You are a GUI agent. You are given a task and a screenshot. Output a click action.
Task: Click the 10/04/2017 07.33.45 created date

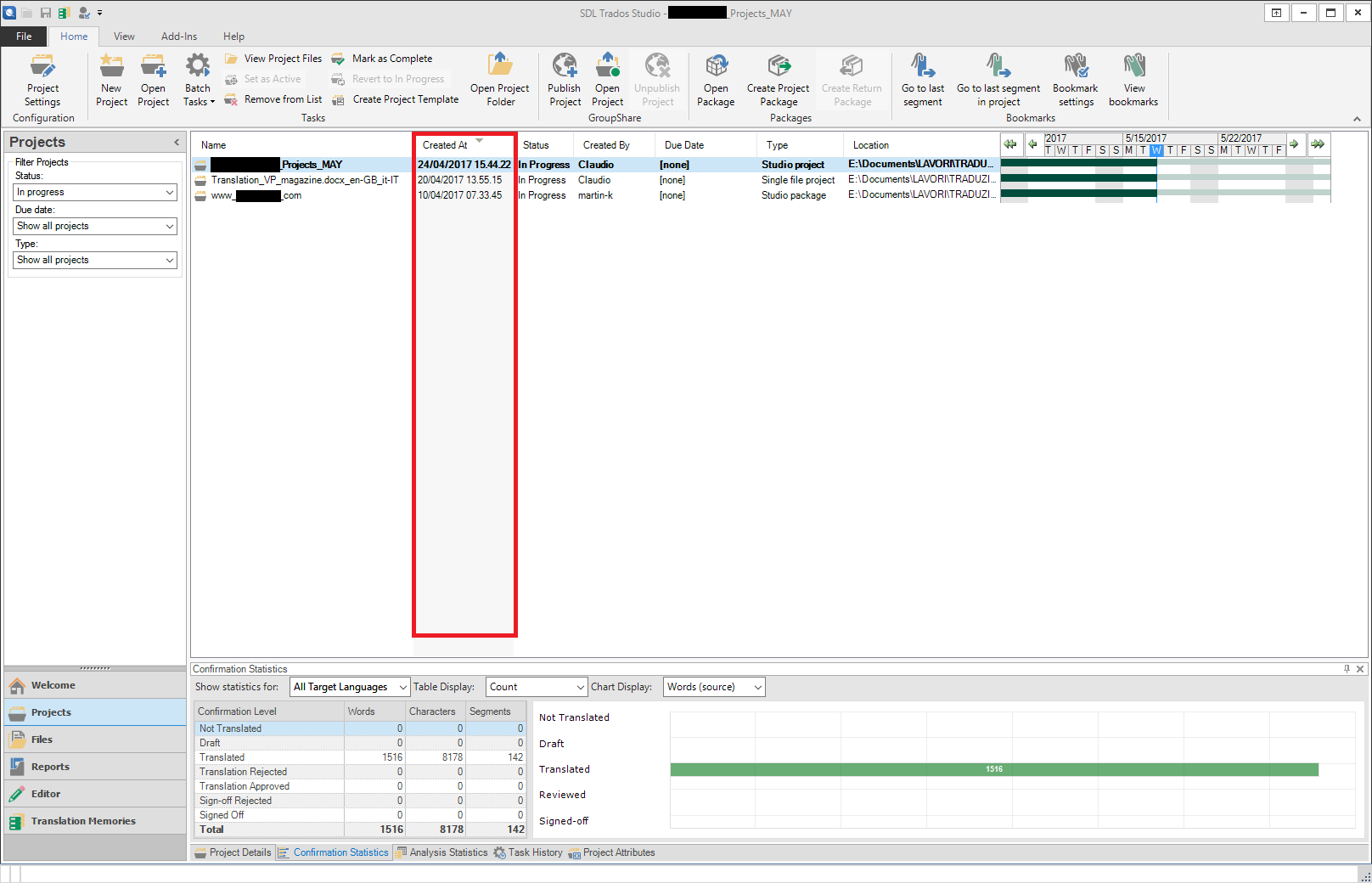(459, 195)
